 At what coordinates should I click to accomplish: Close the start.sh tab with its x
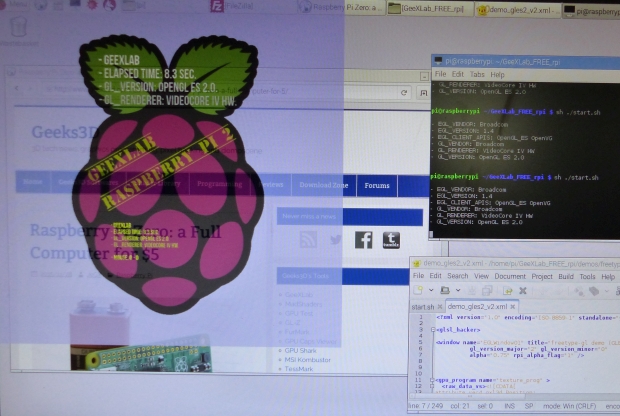click(x=440, y=307)
